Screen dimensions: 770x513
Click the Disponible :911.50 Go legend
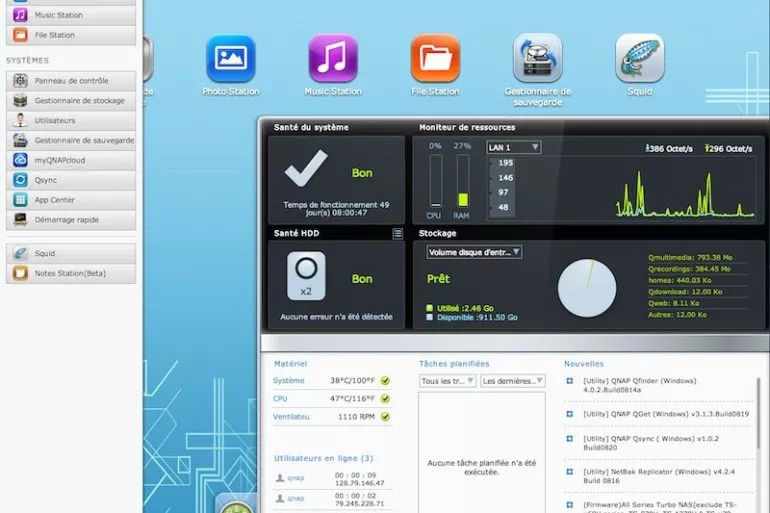(x=472, y=318)
